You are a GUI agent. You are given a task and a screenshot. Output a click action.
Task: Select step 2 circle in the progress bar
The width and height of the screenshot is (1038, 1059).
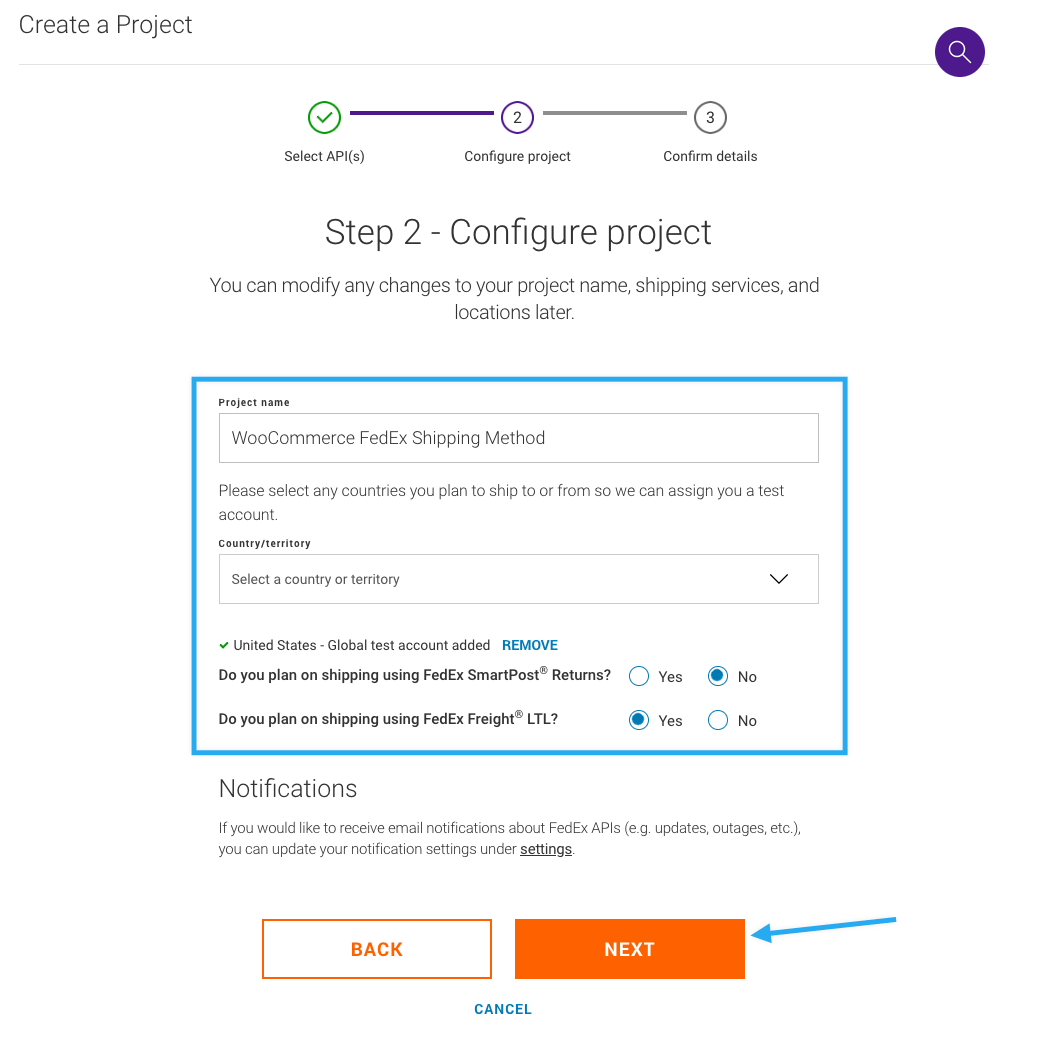coord(517,117)
